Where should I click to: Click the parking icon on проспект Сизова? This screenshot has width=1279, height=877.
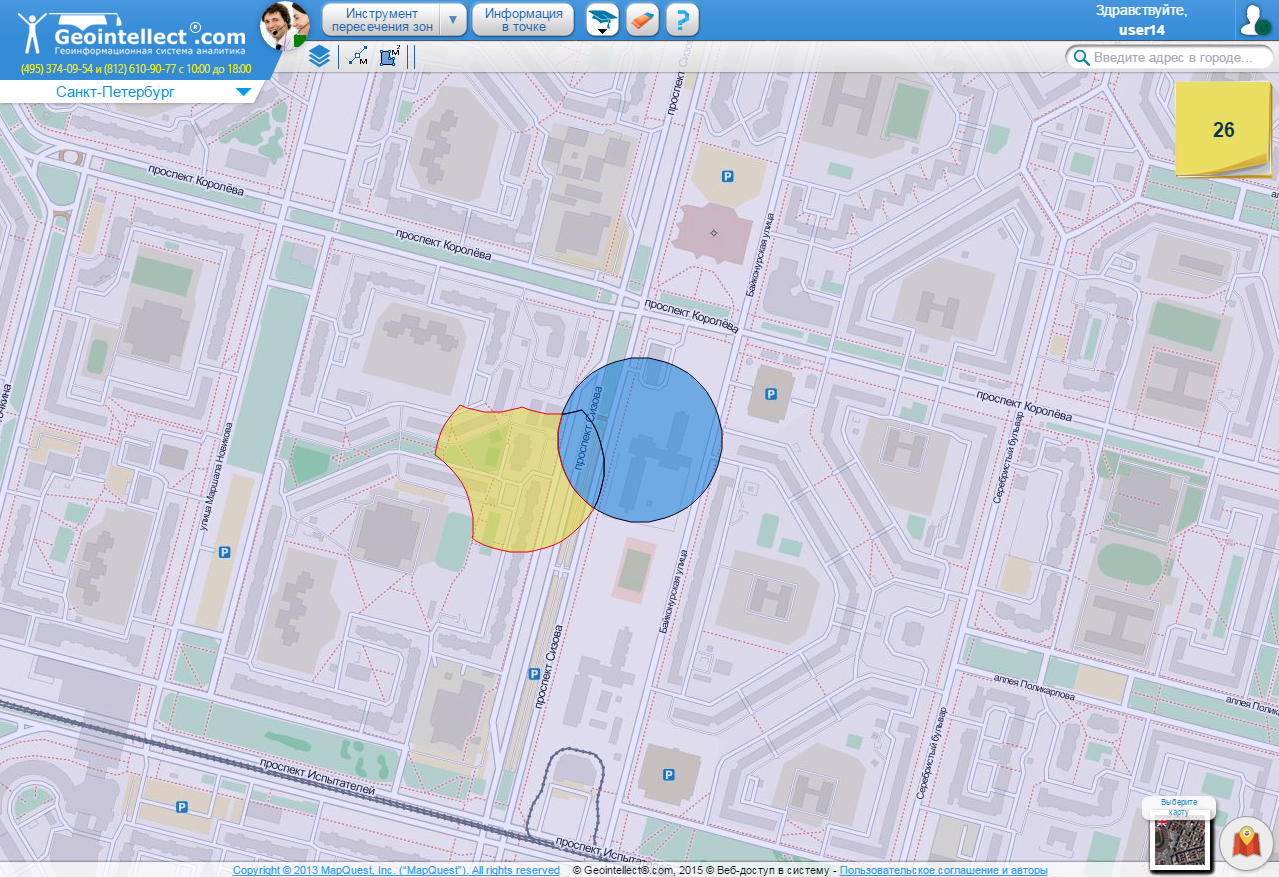(533, 675)
